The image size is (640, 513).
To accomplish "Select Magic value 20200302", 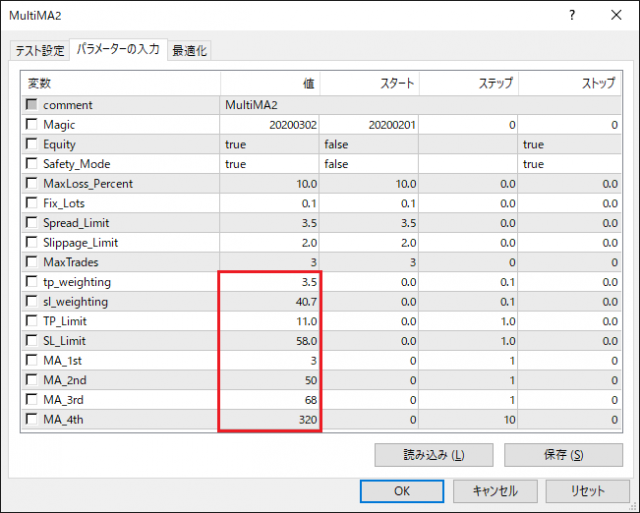I will [x=269, y=124].
